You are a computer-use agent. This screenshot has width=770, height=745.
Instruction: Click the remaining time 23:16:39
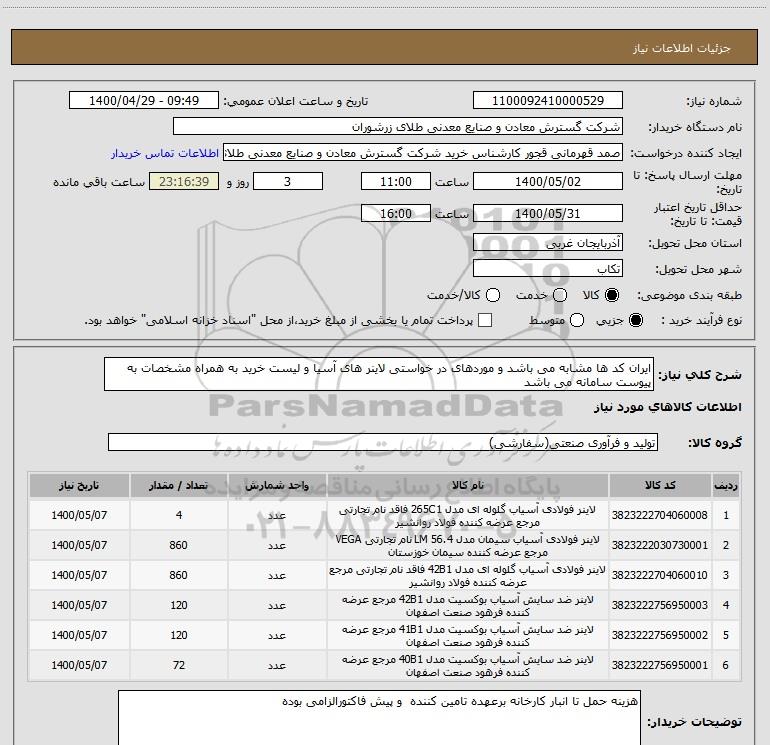(x=184, y=181)
